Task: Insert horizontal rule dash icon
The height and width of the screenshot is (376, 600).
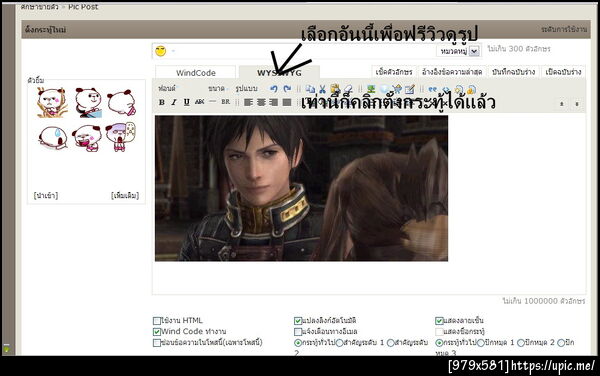Action: click(213, 102)
